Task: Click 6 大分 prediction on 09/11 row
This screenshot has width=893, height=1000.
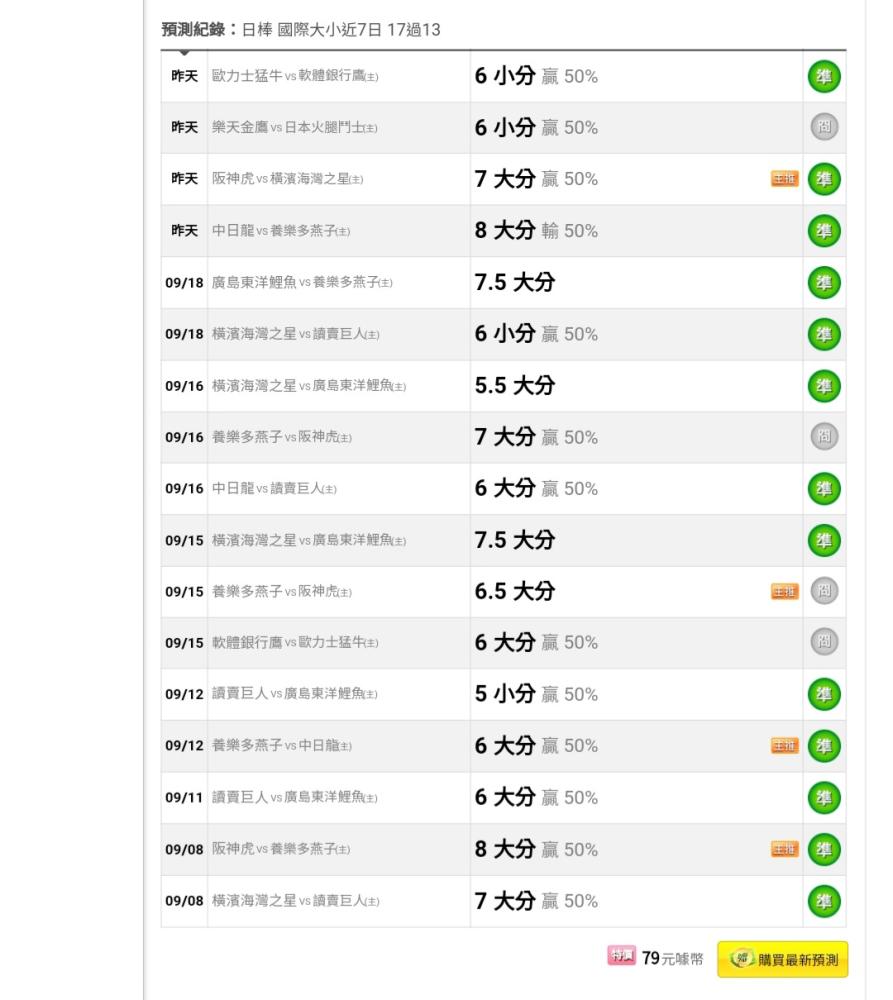Action: coord(536,797)
